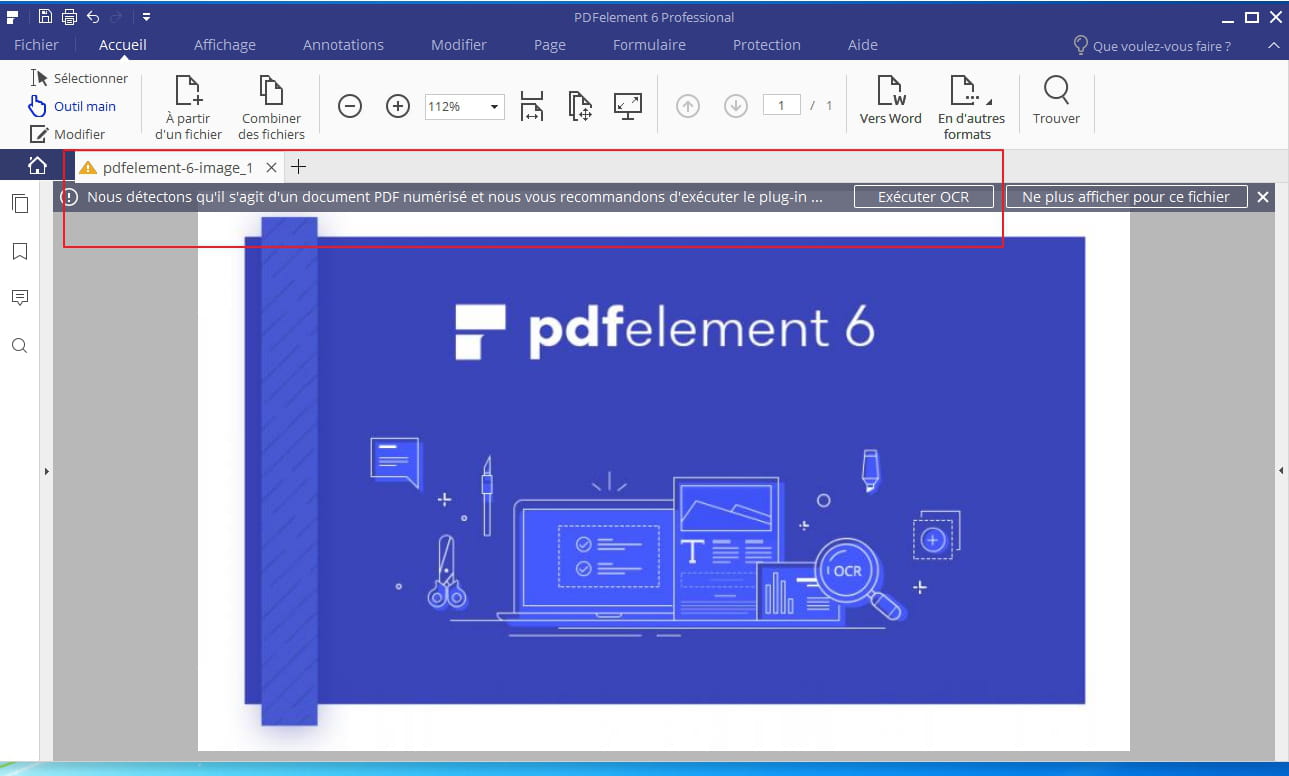Viewport: 1289px width, 776px height.
Task: Collapse the ribbon with the chevron
Action: (1273, 46)
